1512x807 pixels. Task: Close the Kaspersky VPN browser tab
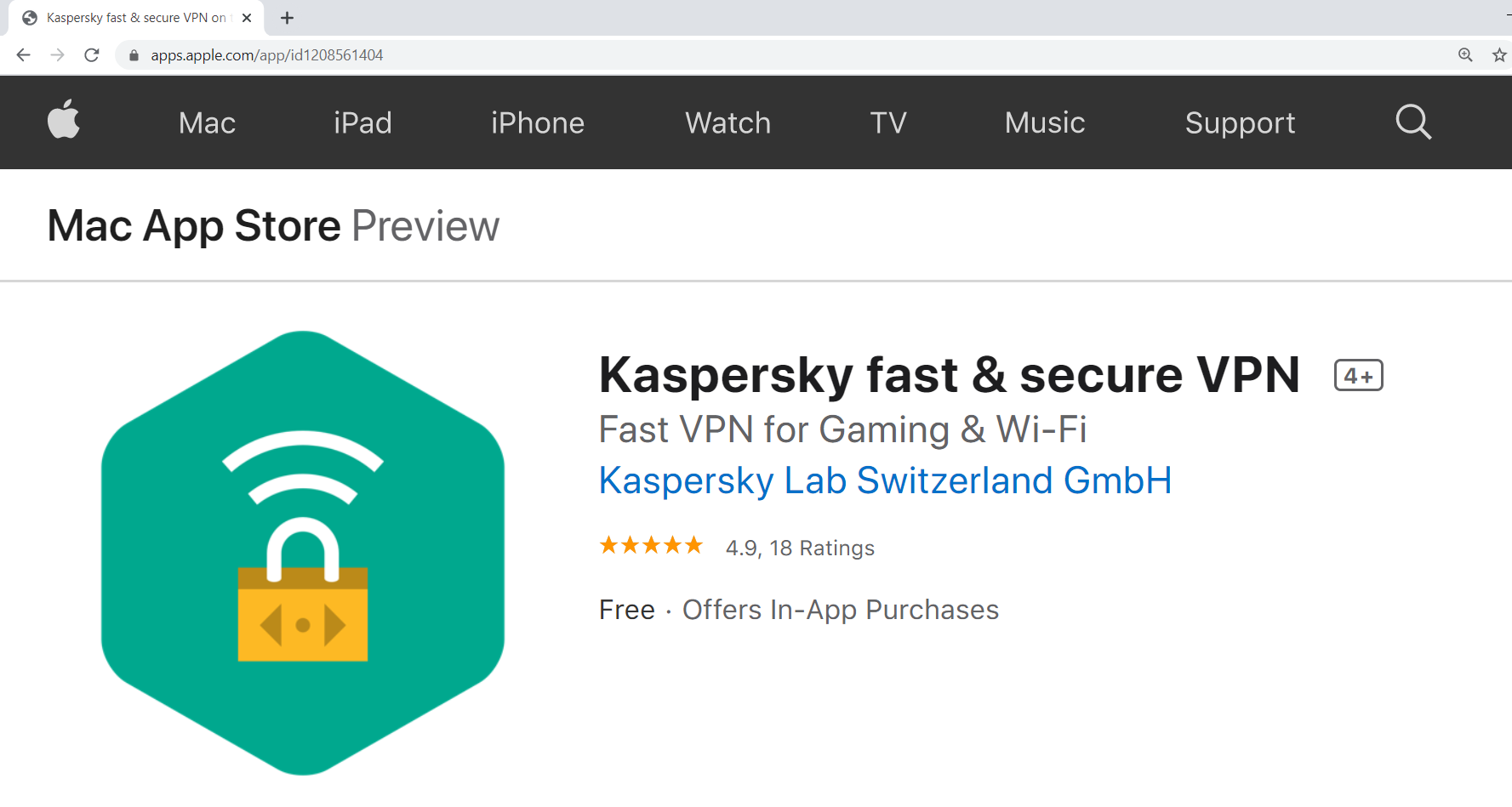pos(247,18)
